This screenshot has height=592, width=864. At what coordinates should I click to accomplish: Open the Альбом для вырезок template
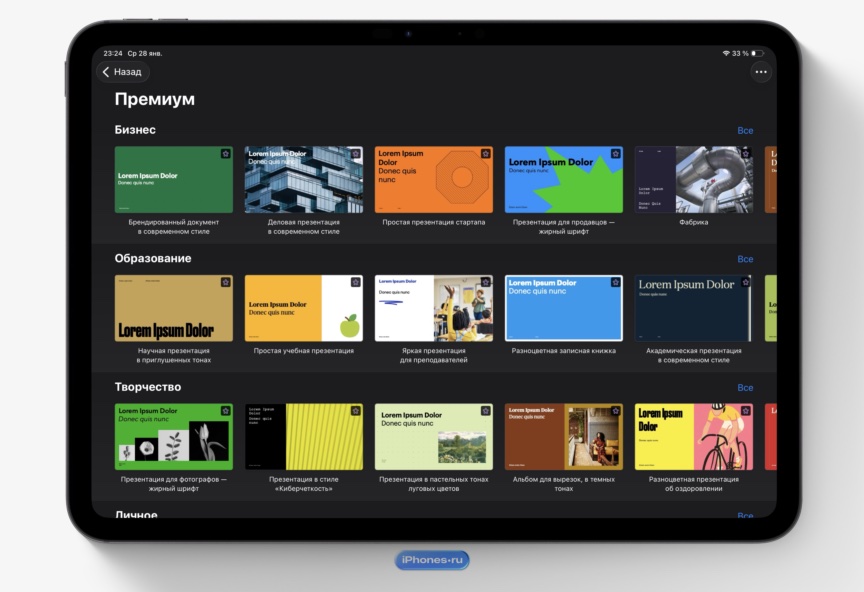coord(564,437)
